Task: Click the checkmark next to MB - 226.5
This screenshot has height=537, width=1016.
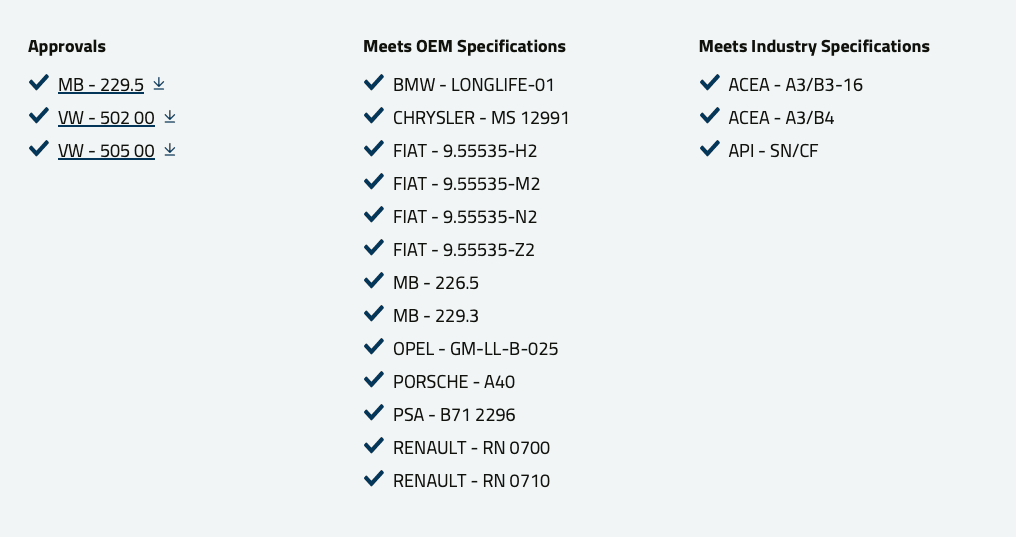Action: pos(374,280)
